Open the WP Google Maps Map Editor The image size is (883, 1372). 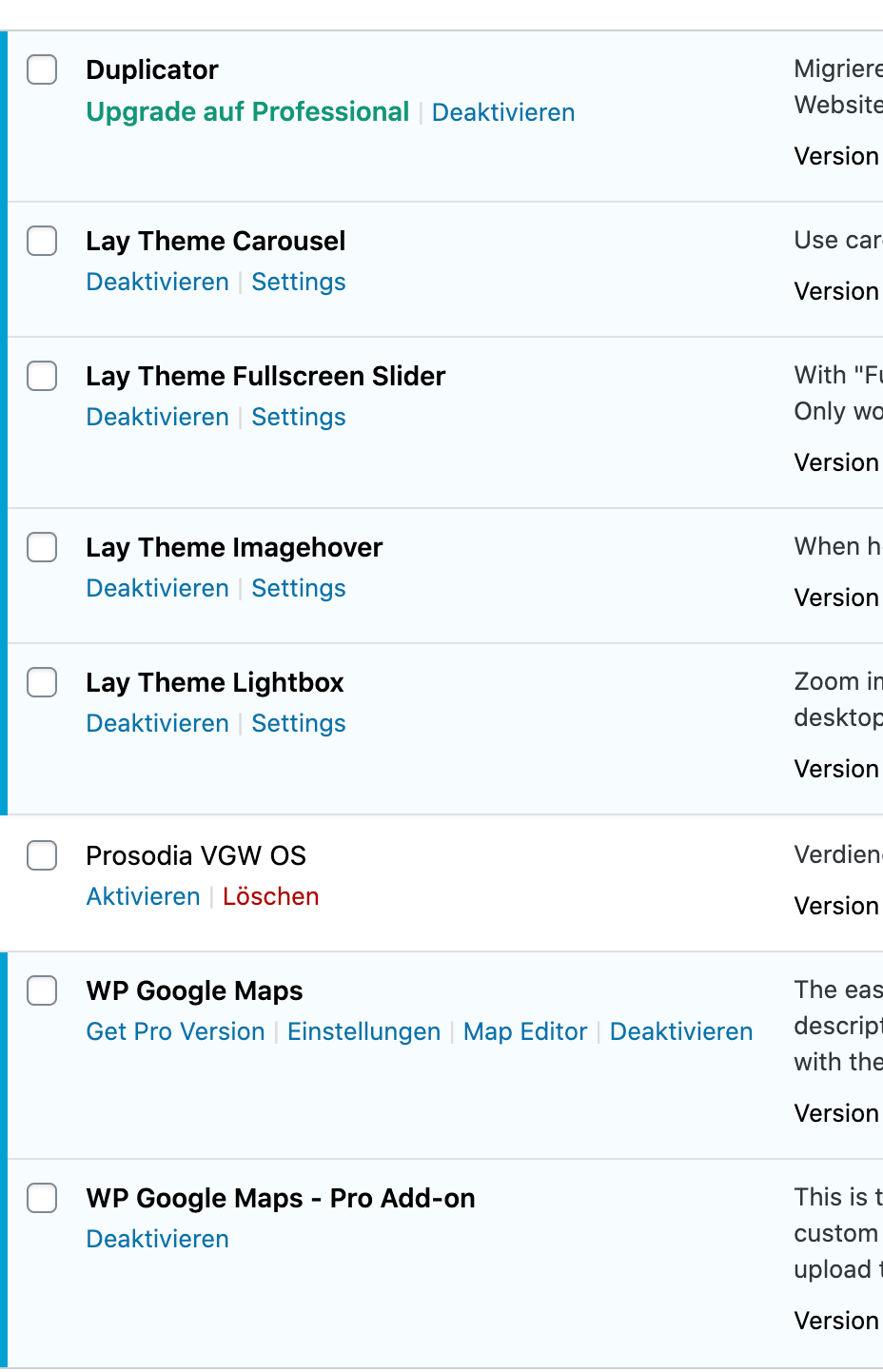coord(524,1031)
